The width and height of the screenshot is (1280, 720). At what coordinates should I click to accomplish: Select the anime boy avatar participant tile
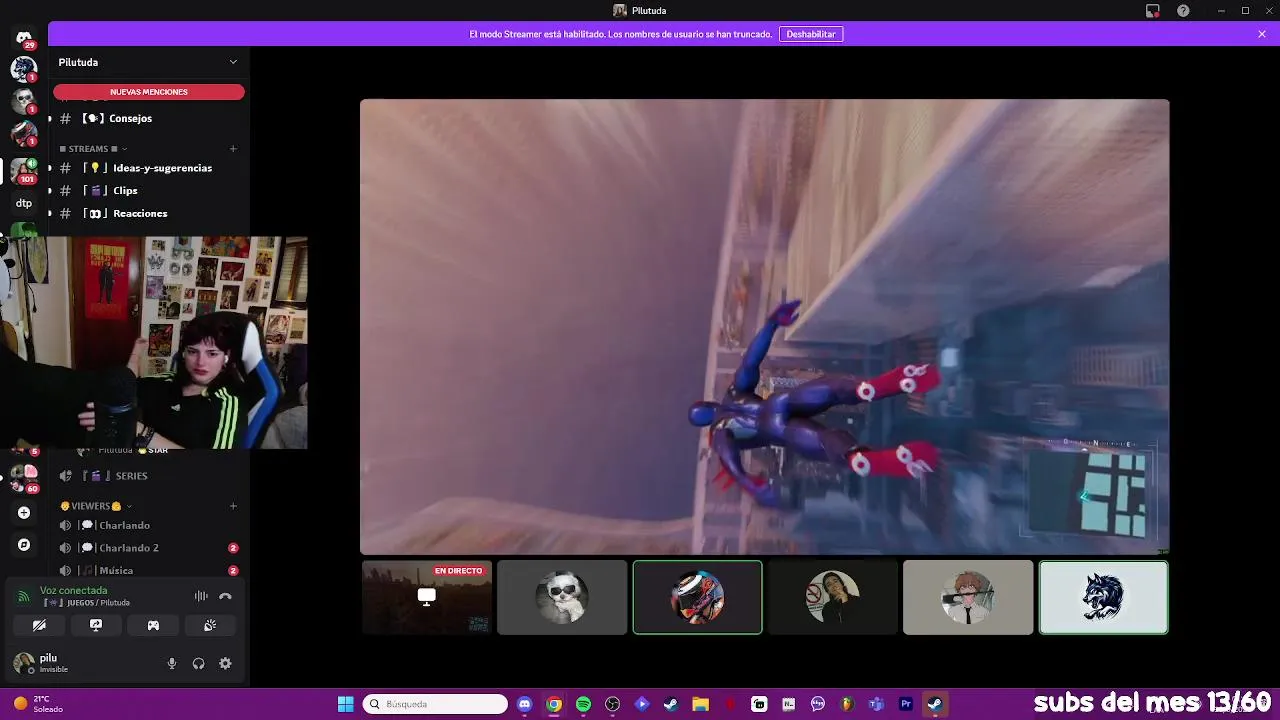pos(968,597)
